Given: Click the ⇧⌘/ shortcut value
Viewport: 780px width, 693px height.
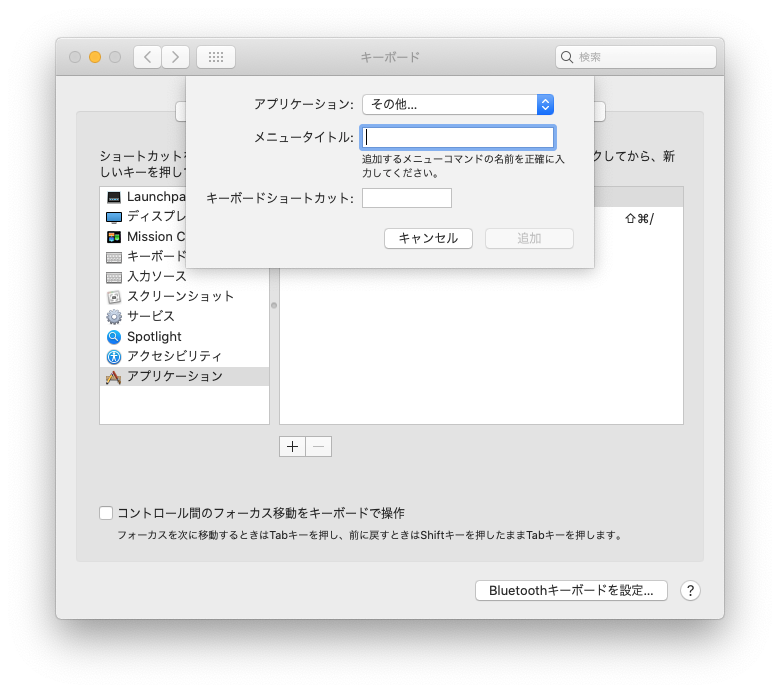Looking at the screenshot, I should pos(640,218).
